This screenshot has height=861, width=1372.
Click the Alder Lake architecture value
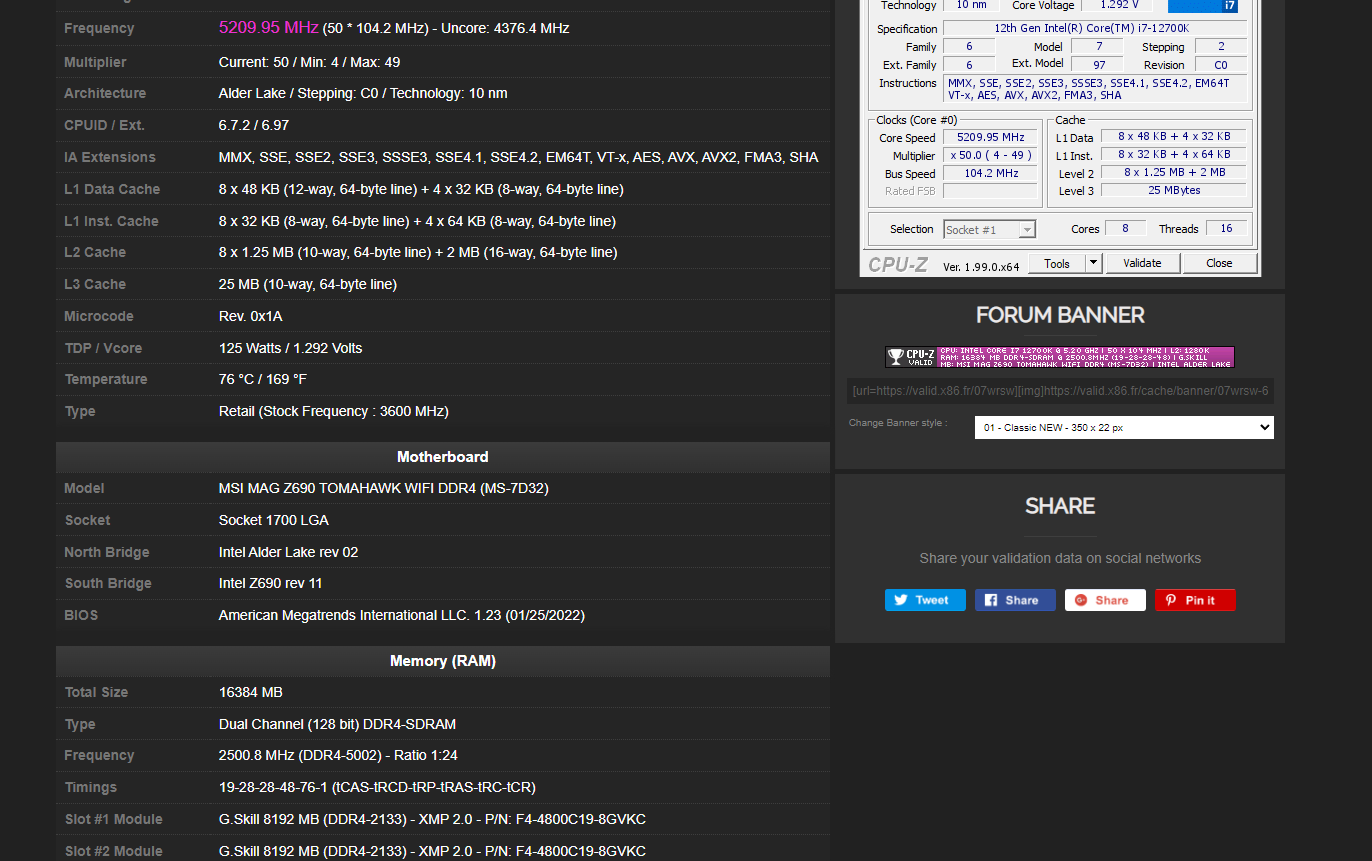click(x=363, y=93)
